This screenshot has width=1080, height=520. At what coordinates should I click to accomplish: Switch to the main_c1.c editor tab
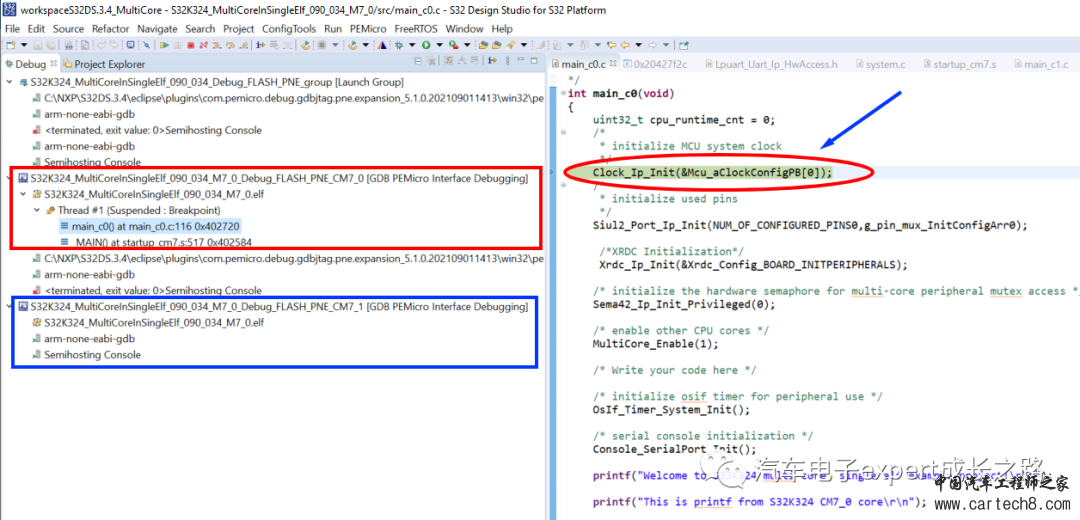(x=1040, y=64)
